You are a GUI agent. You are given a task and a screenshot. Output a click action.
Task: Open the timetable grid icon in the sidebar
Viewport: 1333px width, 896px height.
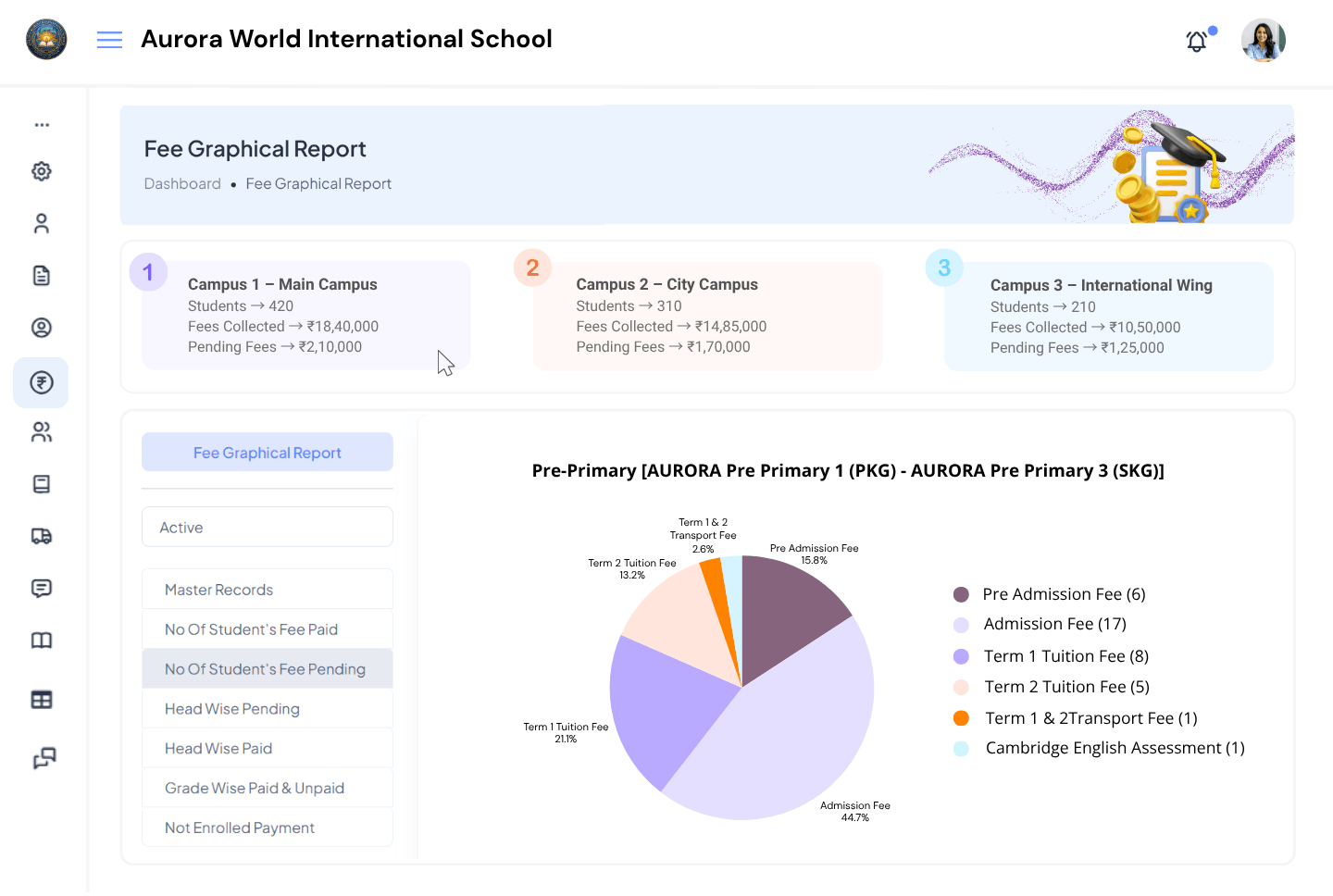pyautogui.click(x=41, y=699)
